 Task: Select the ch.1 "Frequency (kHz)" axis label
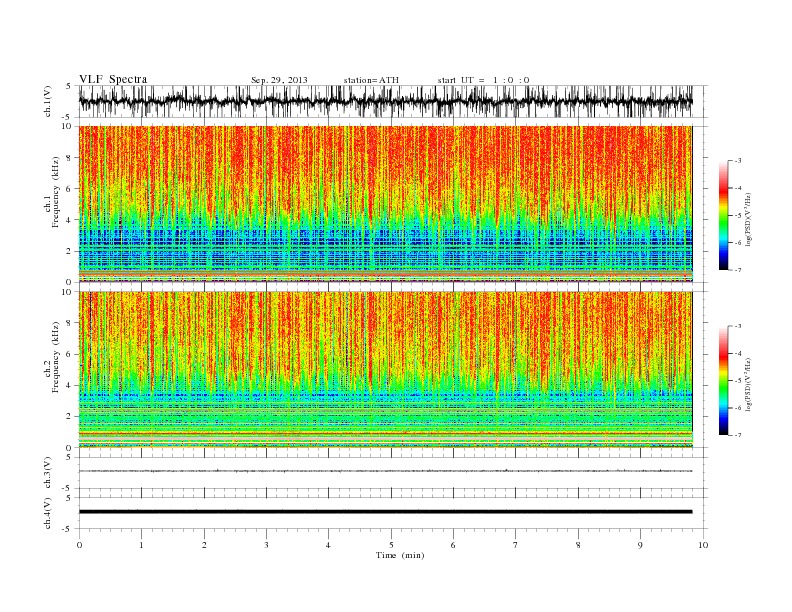click(55, 192)
